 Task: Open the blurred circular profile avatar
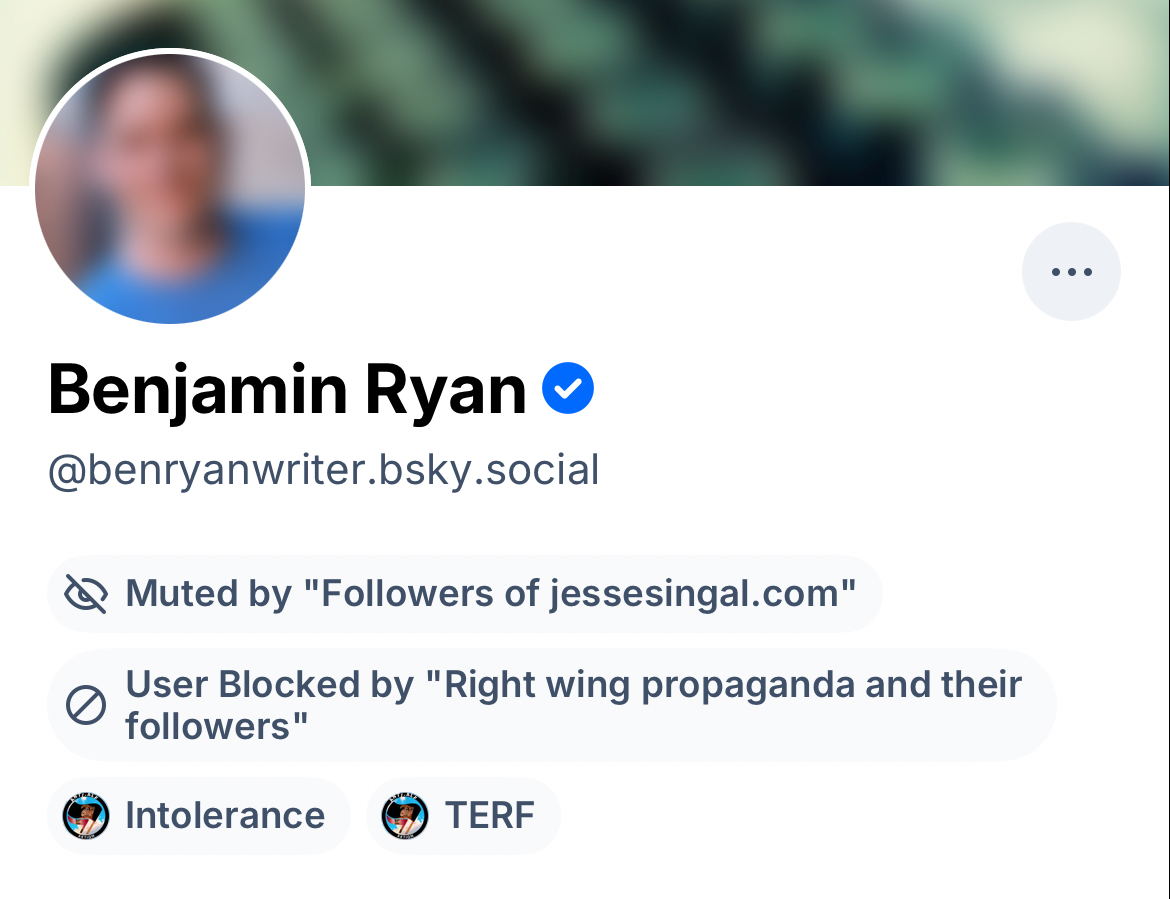pyautogui.click(x=170, y=188)
